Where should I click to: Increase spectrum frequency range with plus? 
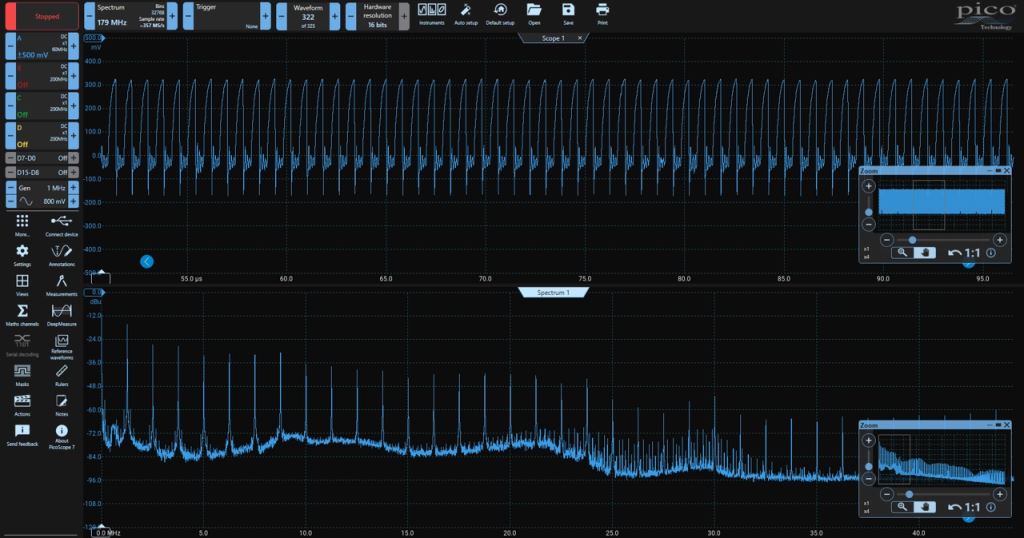click(172, 16)
